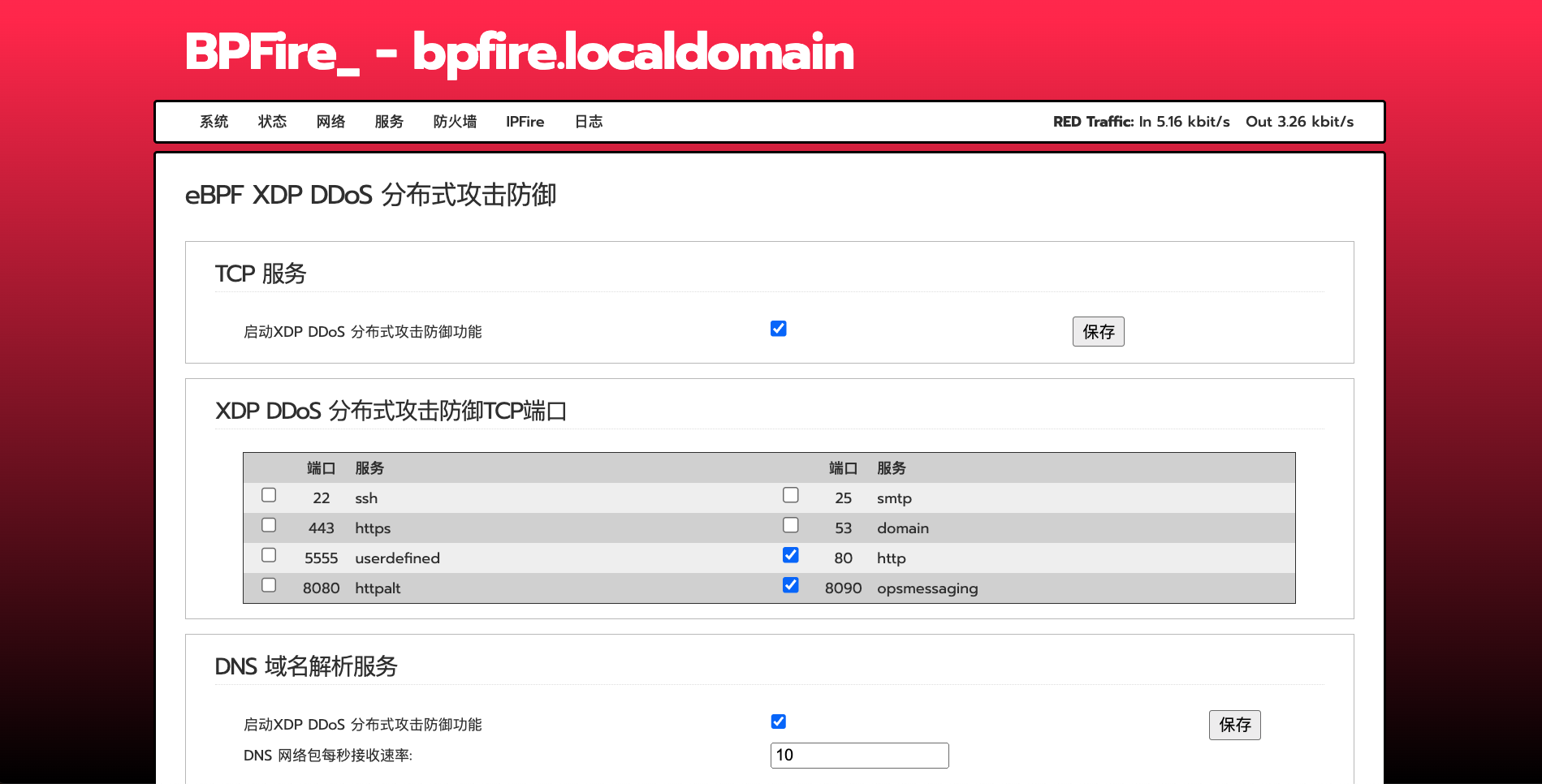This screenshot has width=1542, height=784.
Task: Click 保存 button in TCP 服务 section
Action: click(1098, 331)
